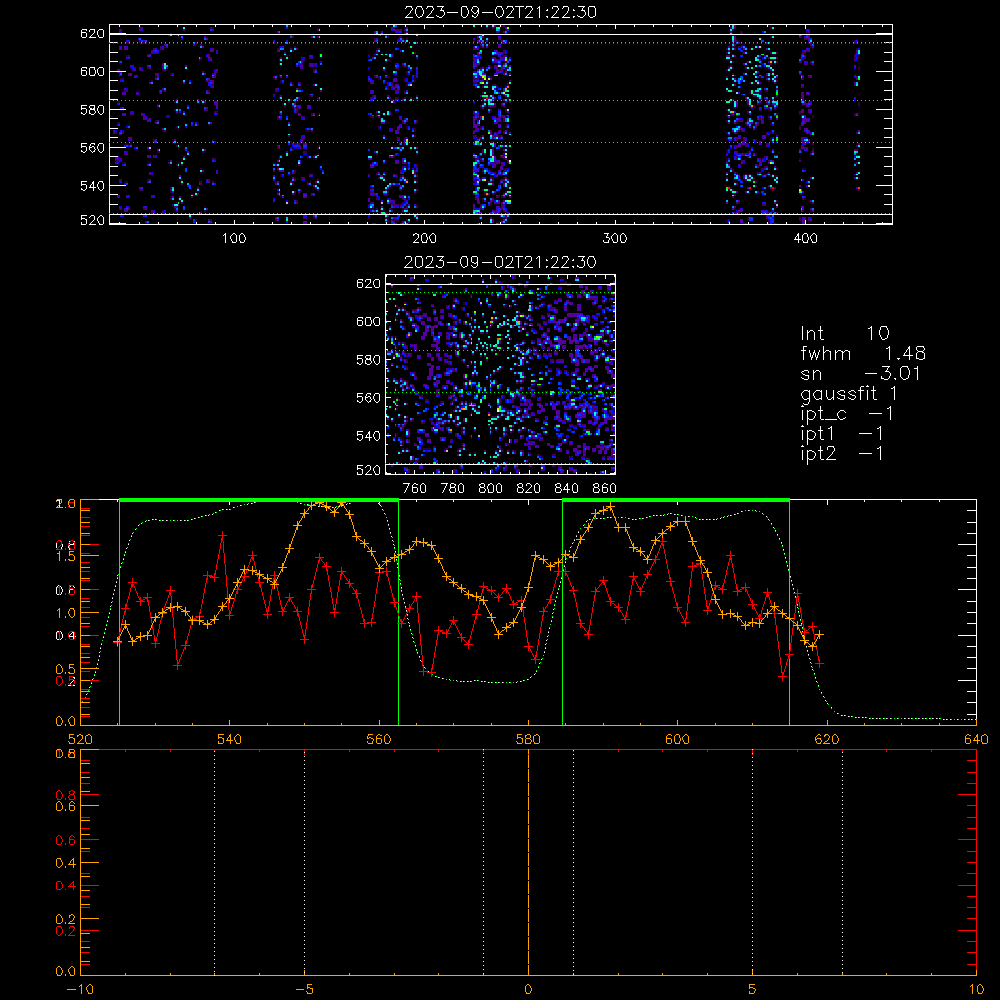Image resolution: width=1000 pixels, height=1000 pixels.
Task: Click the top plot title 2023-09-02T21:22:30
Action: pyautogui.click(x=500, y=12)
